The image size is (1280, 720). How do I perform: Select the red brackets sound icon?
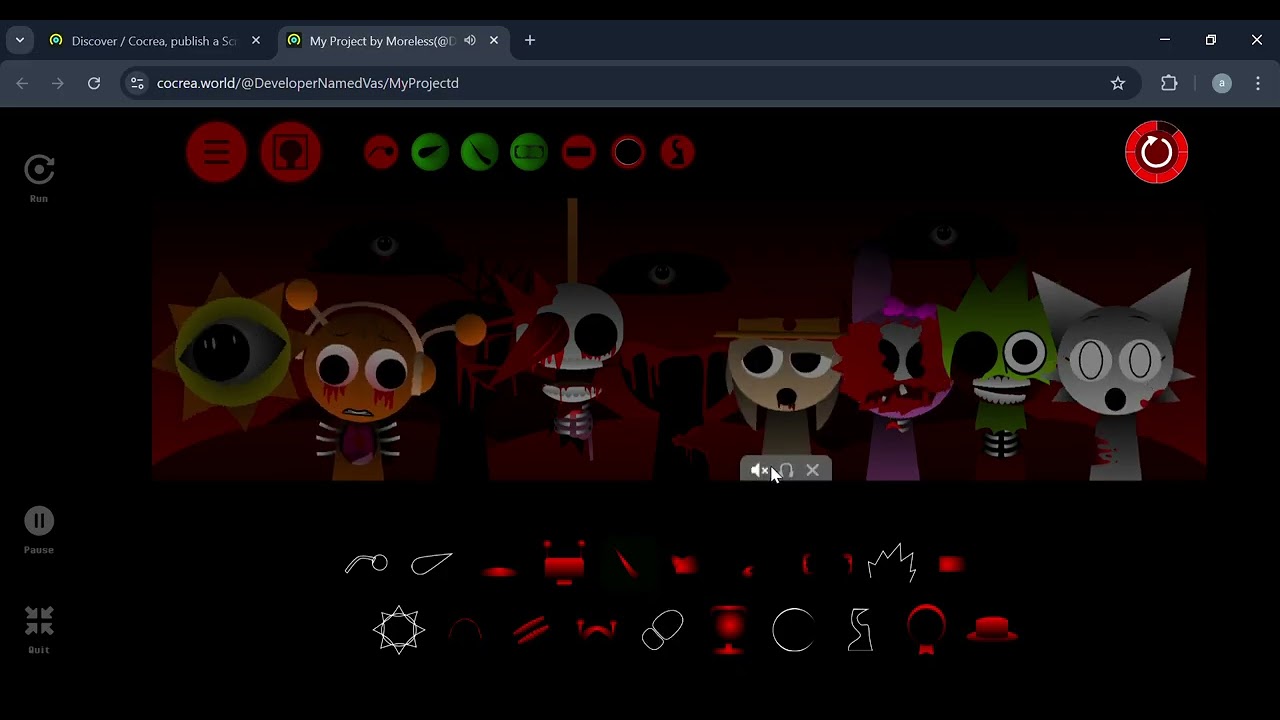(x=827, y=565)
